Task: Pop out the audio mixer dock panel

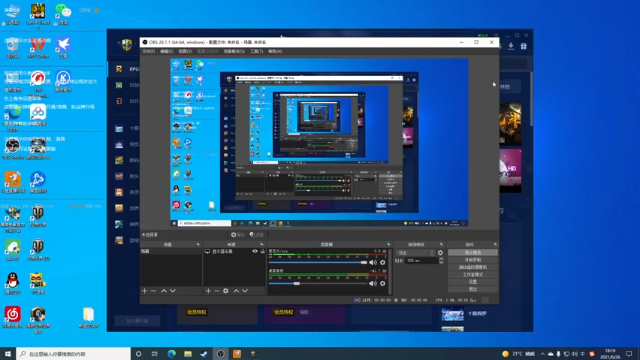Action: click(388, 244)
